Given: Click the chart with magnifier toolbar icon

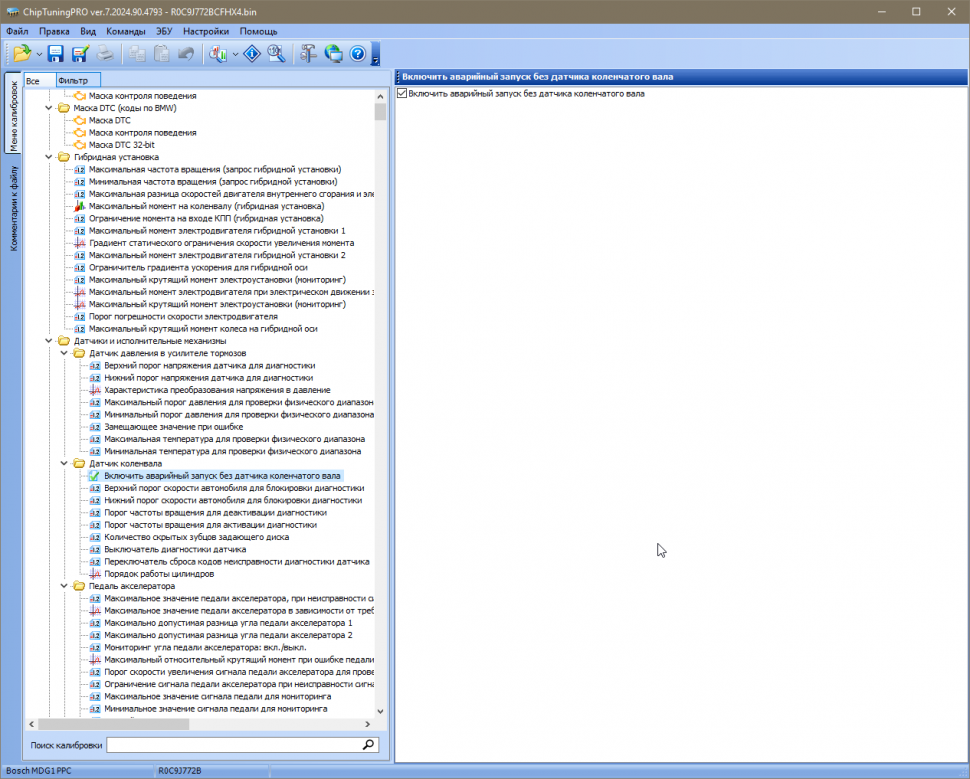Looking at the screenshot, I should click(217, 54).
